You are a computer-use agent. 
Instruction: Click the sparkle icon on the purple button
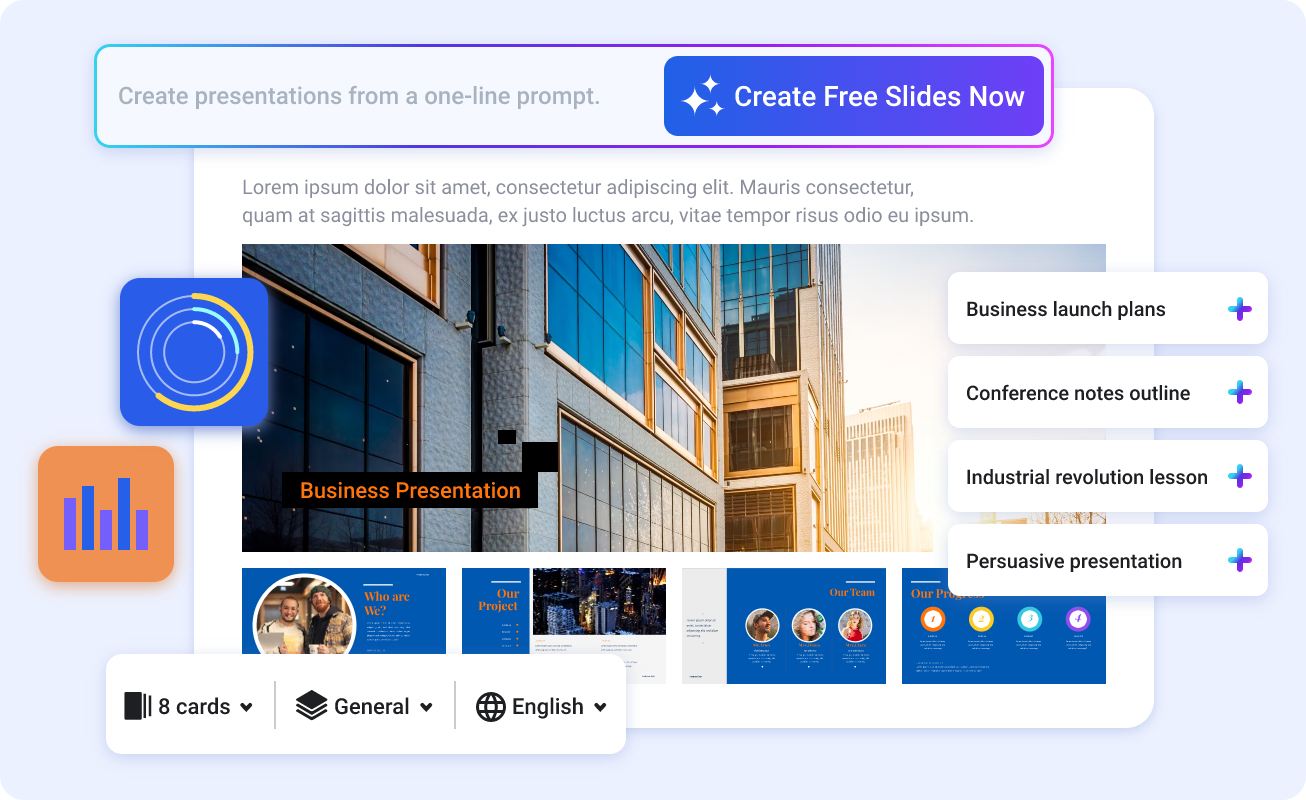[702, 95]
